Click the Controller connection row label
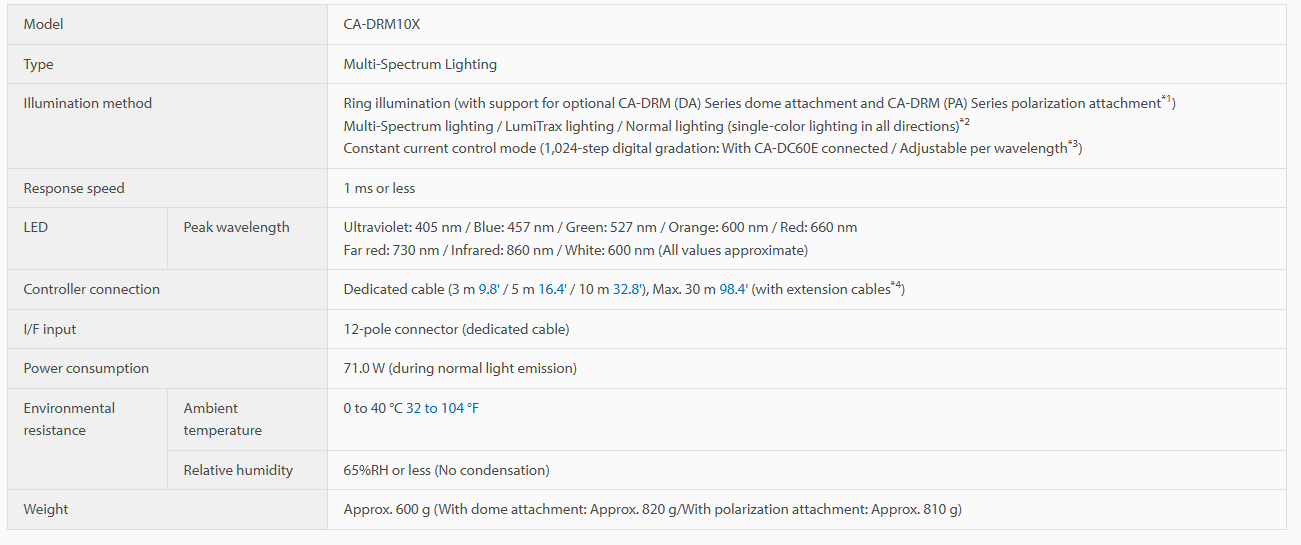Viewport: 1301px width, 545px height. pos(92,289)
